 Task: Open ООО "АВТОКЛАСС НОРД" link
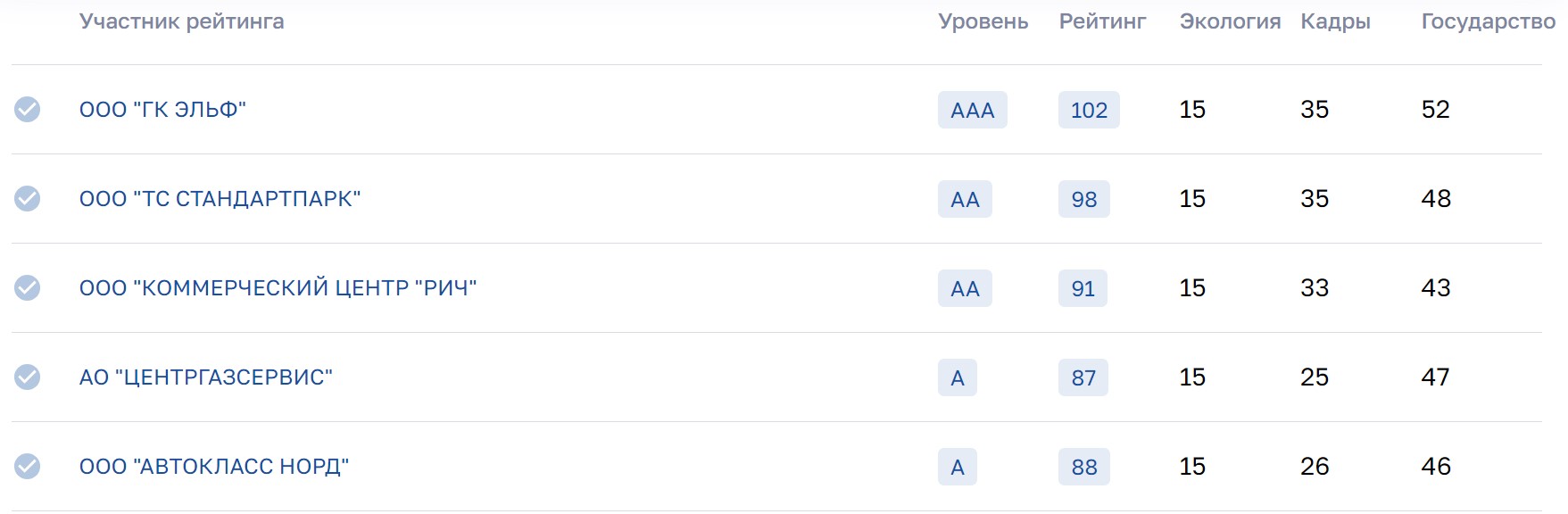point(213,467)
